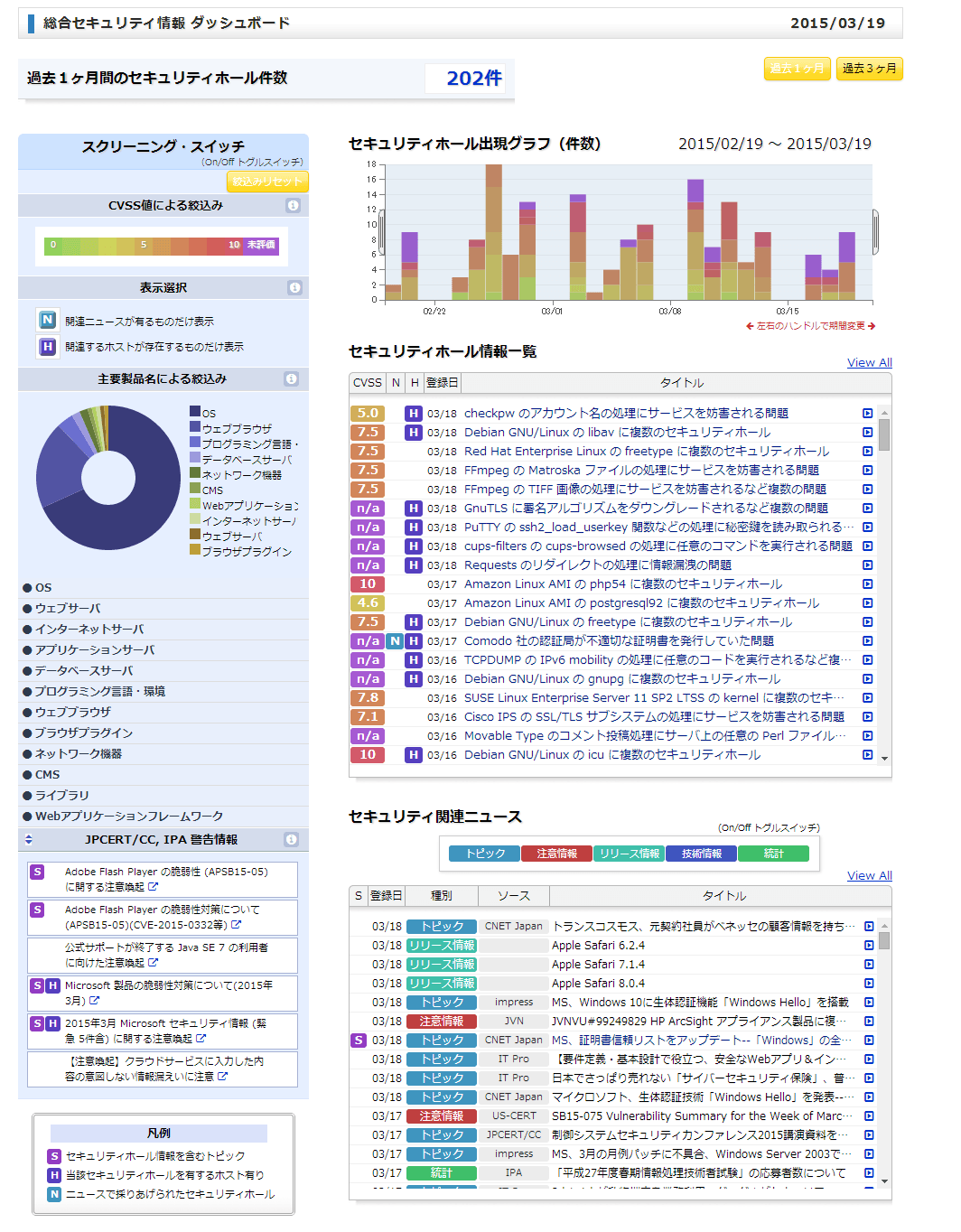Open the detail icon for the トランスコスモス news row

[x=869, y=927]
